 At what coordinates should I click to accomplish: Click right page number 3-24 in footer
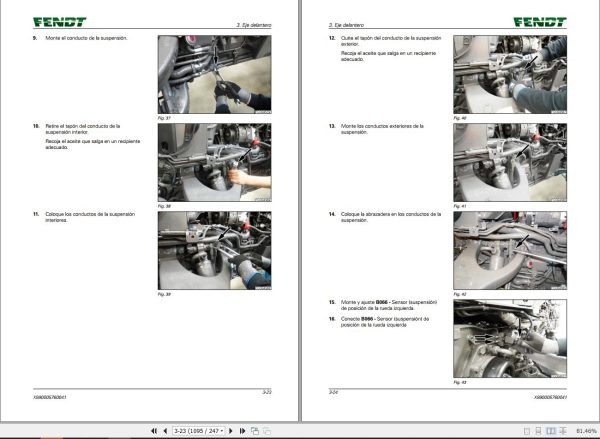pos(333,392)
